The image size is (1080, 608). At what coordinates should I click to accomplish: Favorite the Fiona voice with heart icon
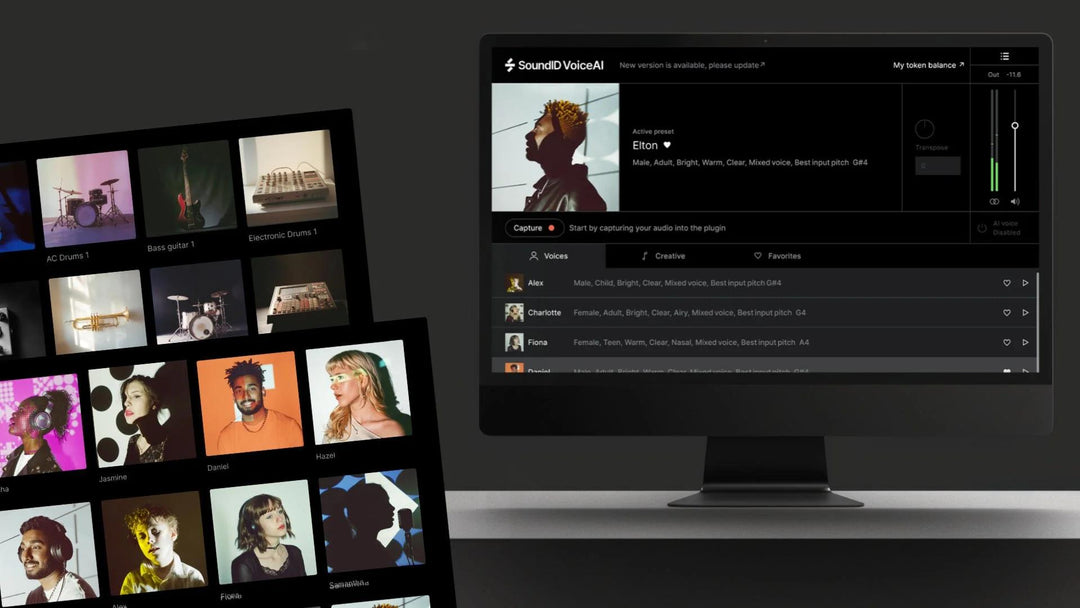1006,342
